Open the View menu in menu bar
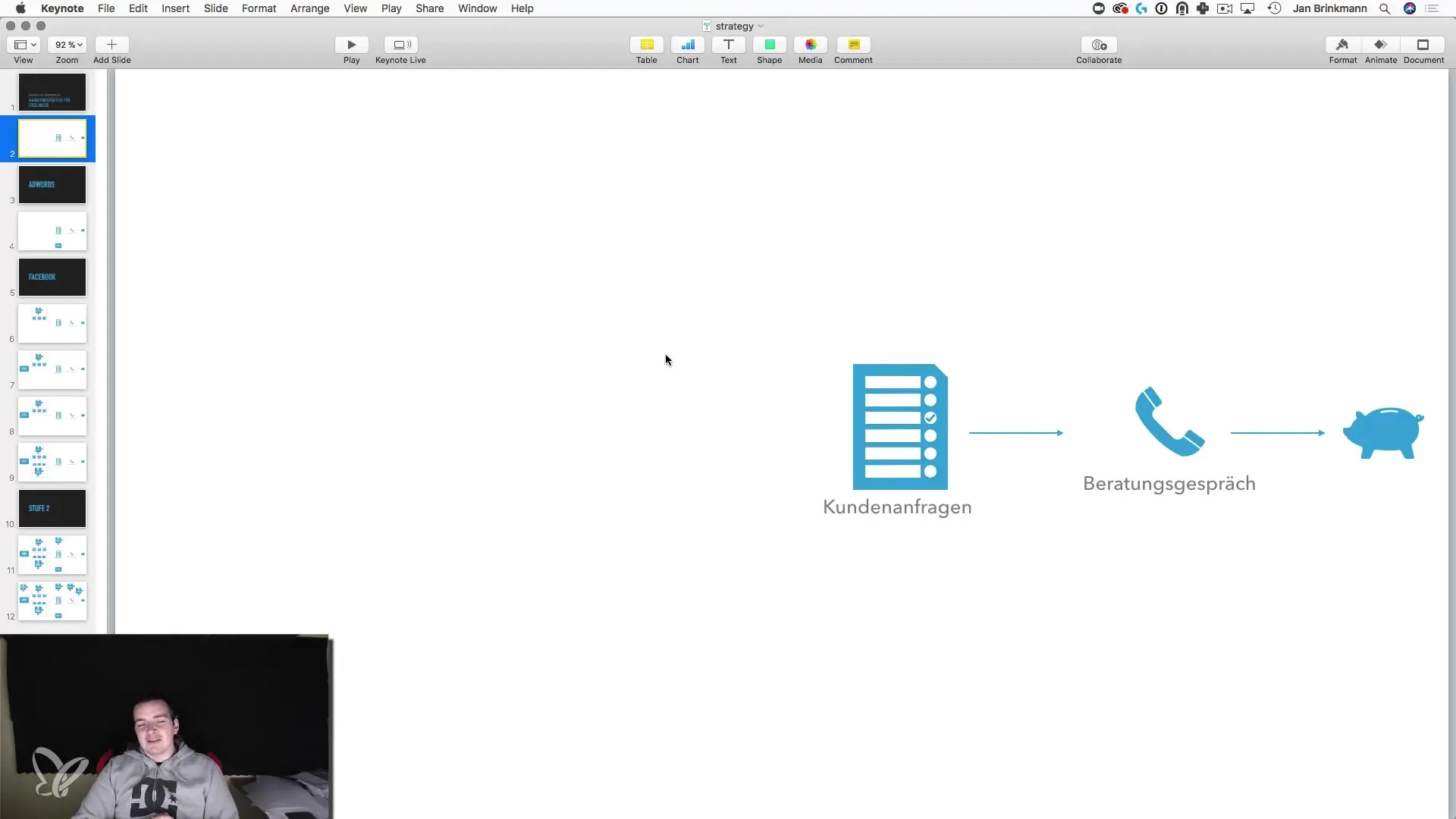The width and height of the screenshot is (1456, 819). click(355, 8)
